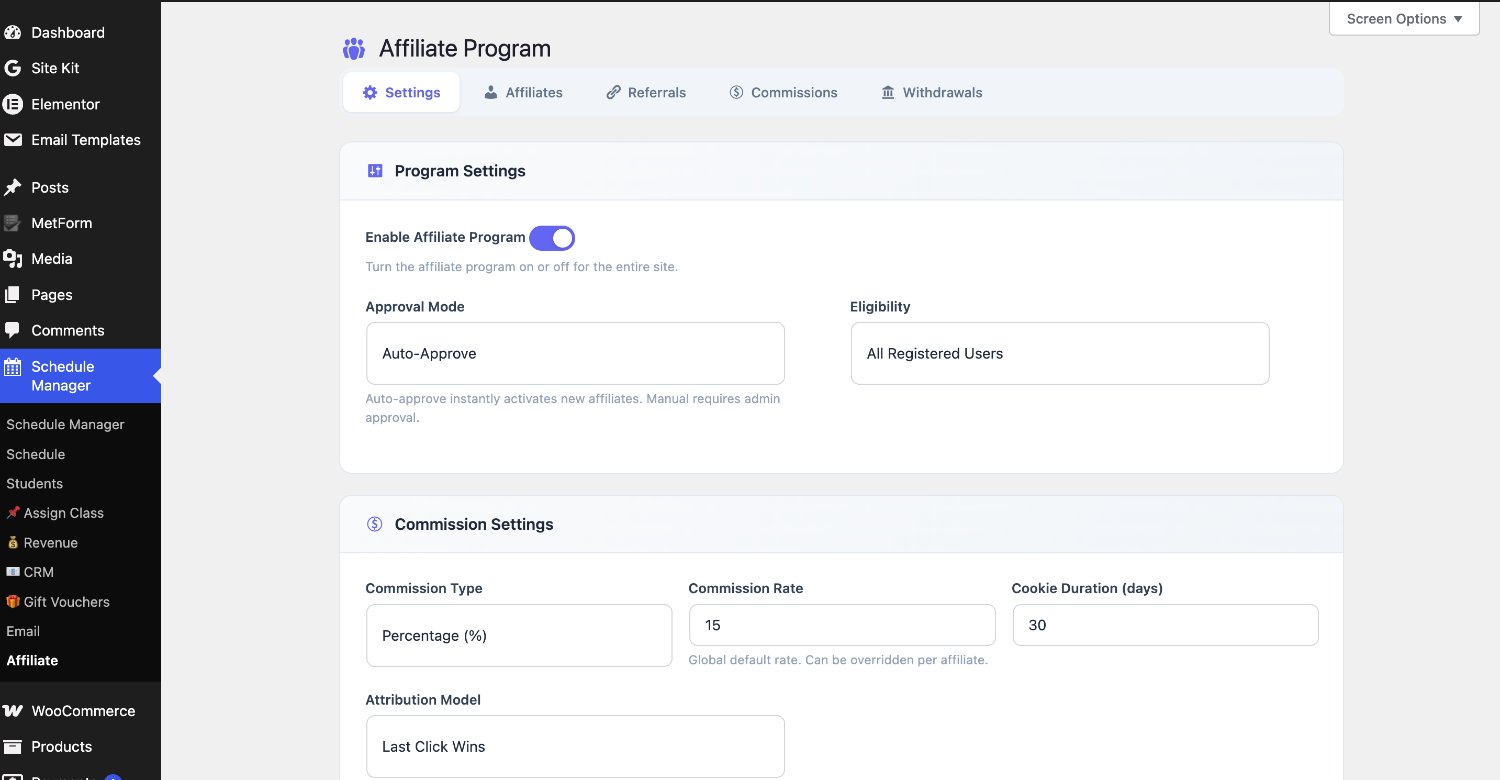Click the Affiliate Program people icon

pos(354,49)
